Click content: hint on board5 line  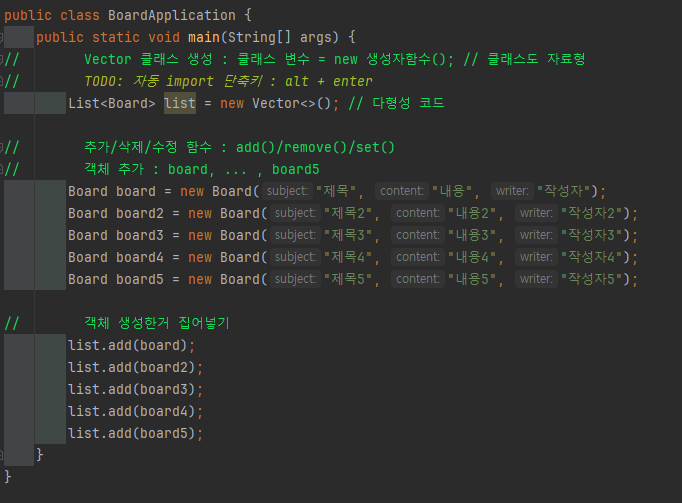(x=418, y=279)
